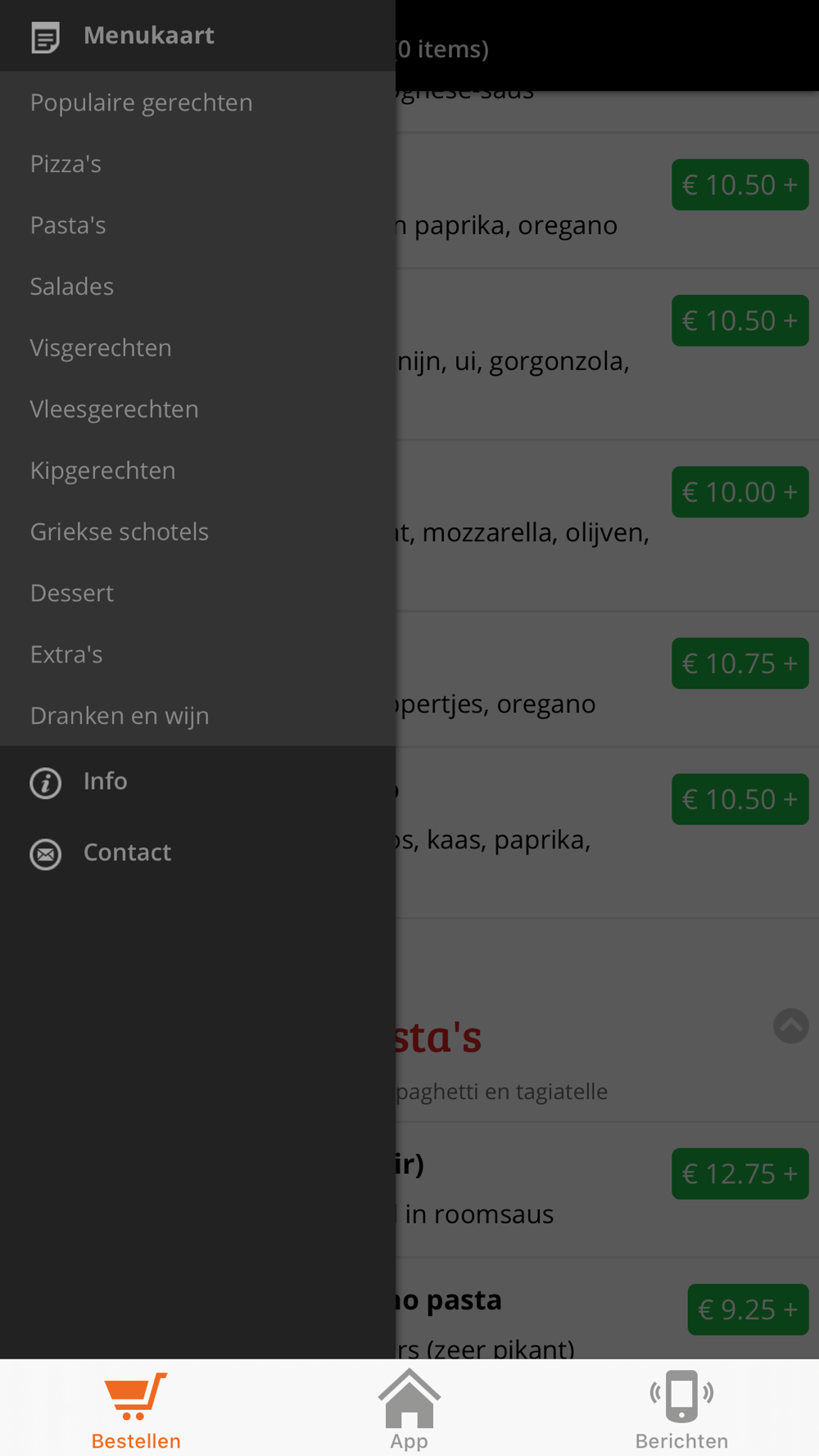Open the Berichten phone icon
This screenshot has width=819, height=1456.
(681, 1396)
